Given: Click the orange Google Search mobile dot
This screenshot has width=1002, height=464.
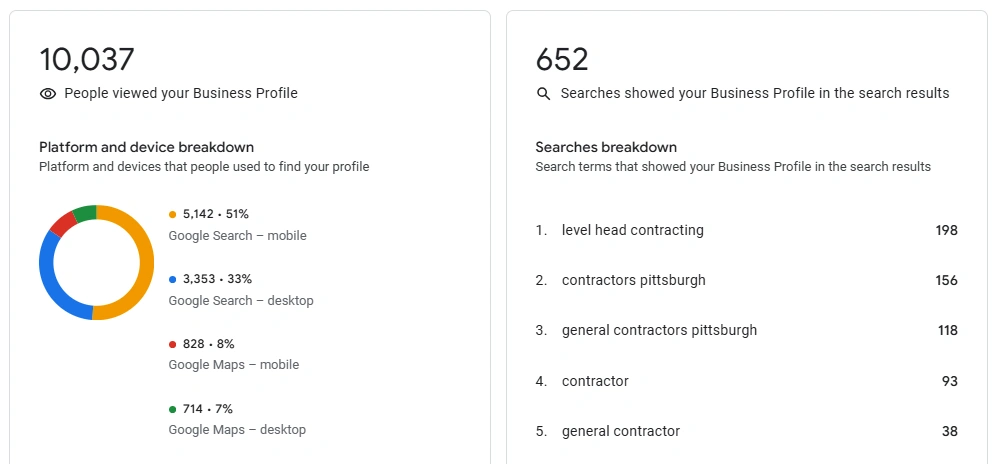Looking at the screenshot, I should pyautogui.click(x=173, y=214).
